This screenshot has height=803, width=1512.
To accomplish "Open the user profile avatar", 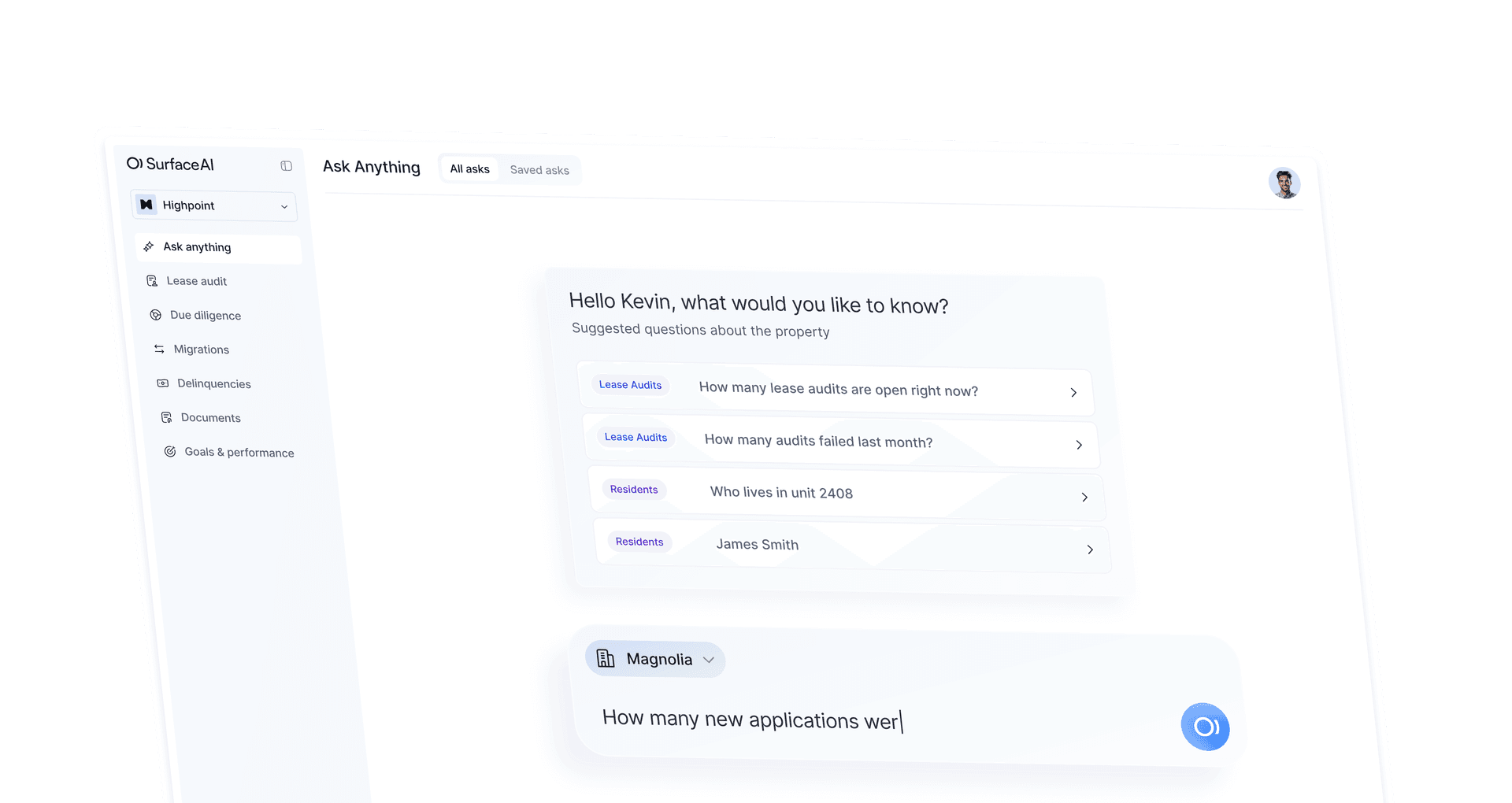I will point(1284,183).
